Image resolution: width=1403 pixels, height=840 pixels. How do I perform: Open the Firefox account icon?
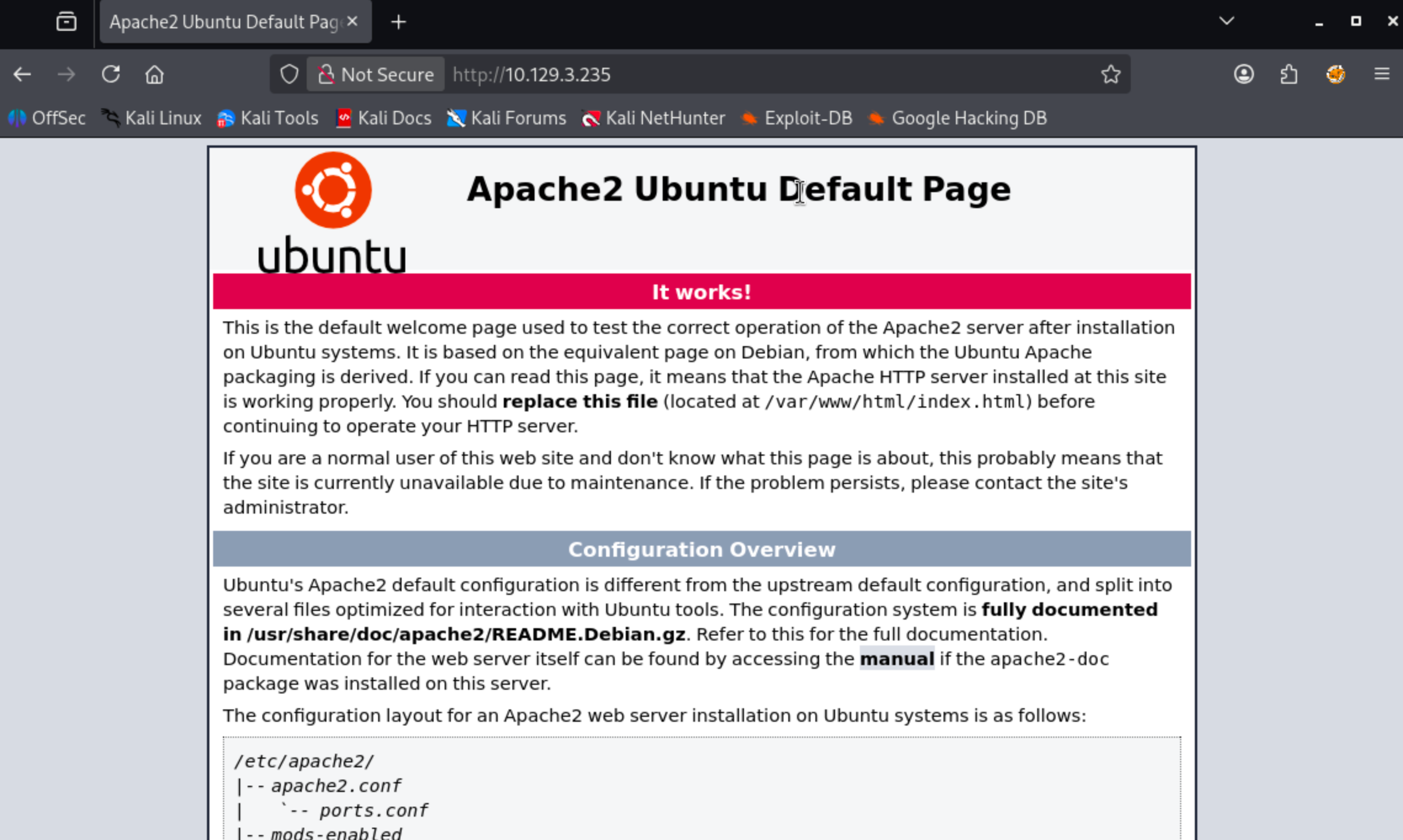point(1243,74)
